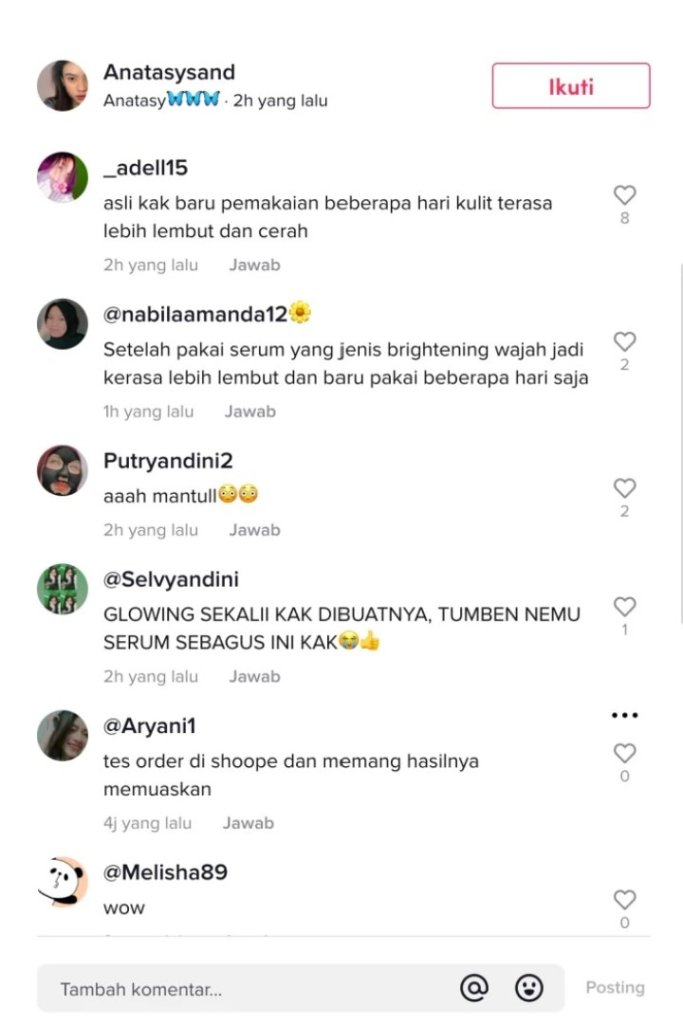Open the emoji picker icon

pos(529,987)
